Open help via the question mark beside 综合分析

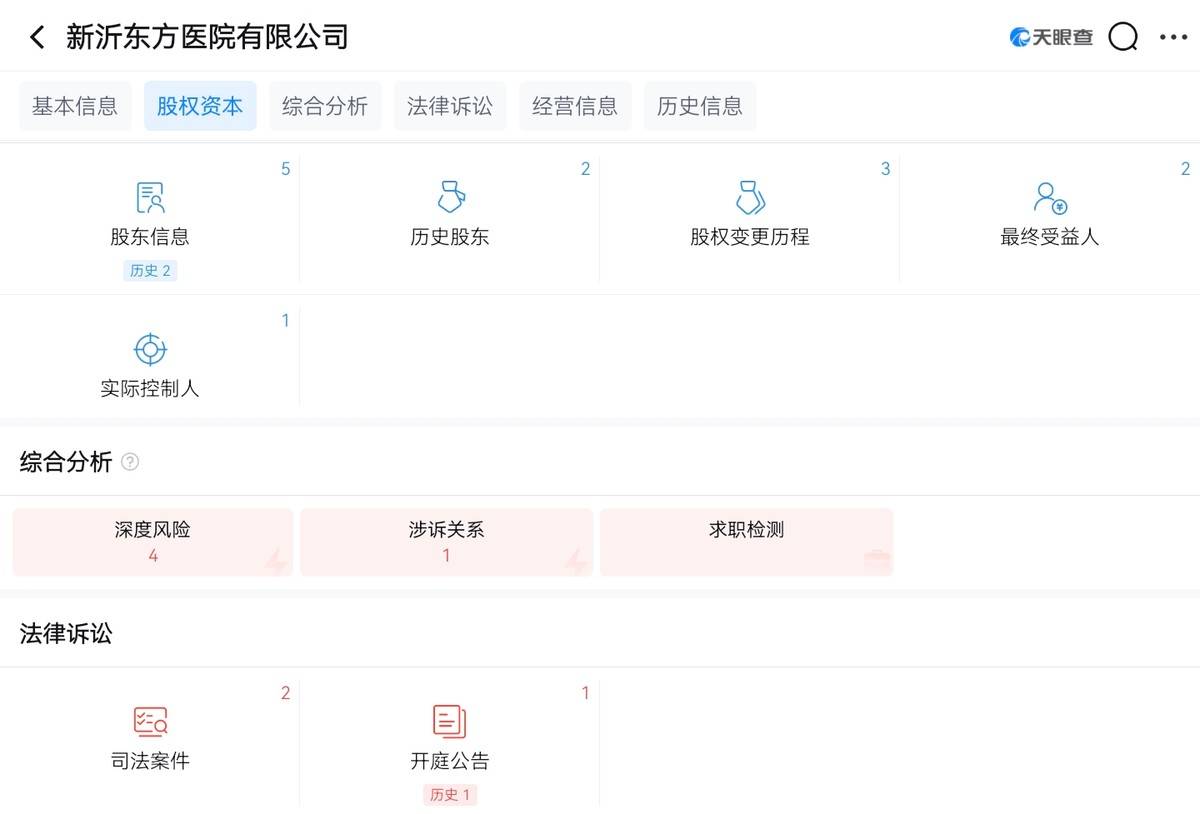(x=129, y=462)
